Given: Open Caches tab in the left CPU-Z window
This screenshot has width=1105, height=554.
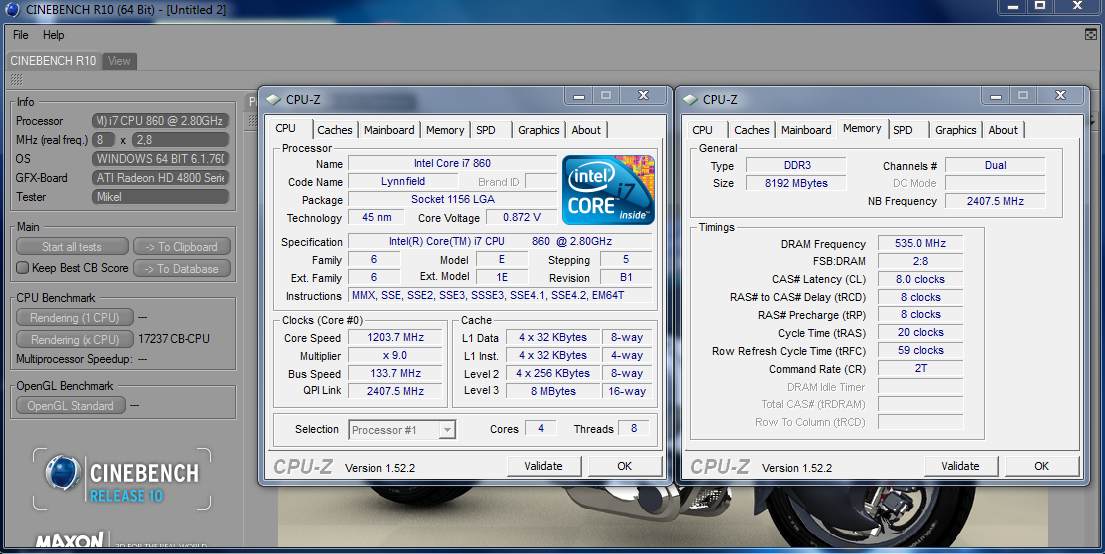Looking at the screenshot, I should click(334, 130).
